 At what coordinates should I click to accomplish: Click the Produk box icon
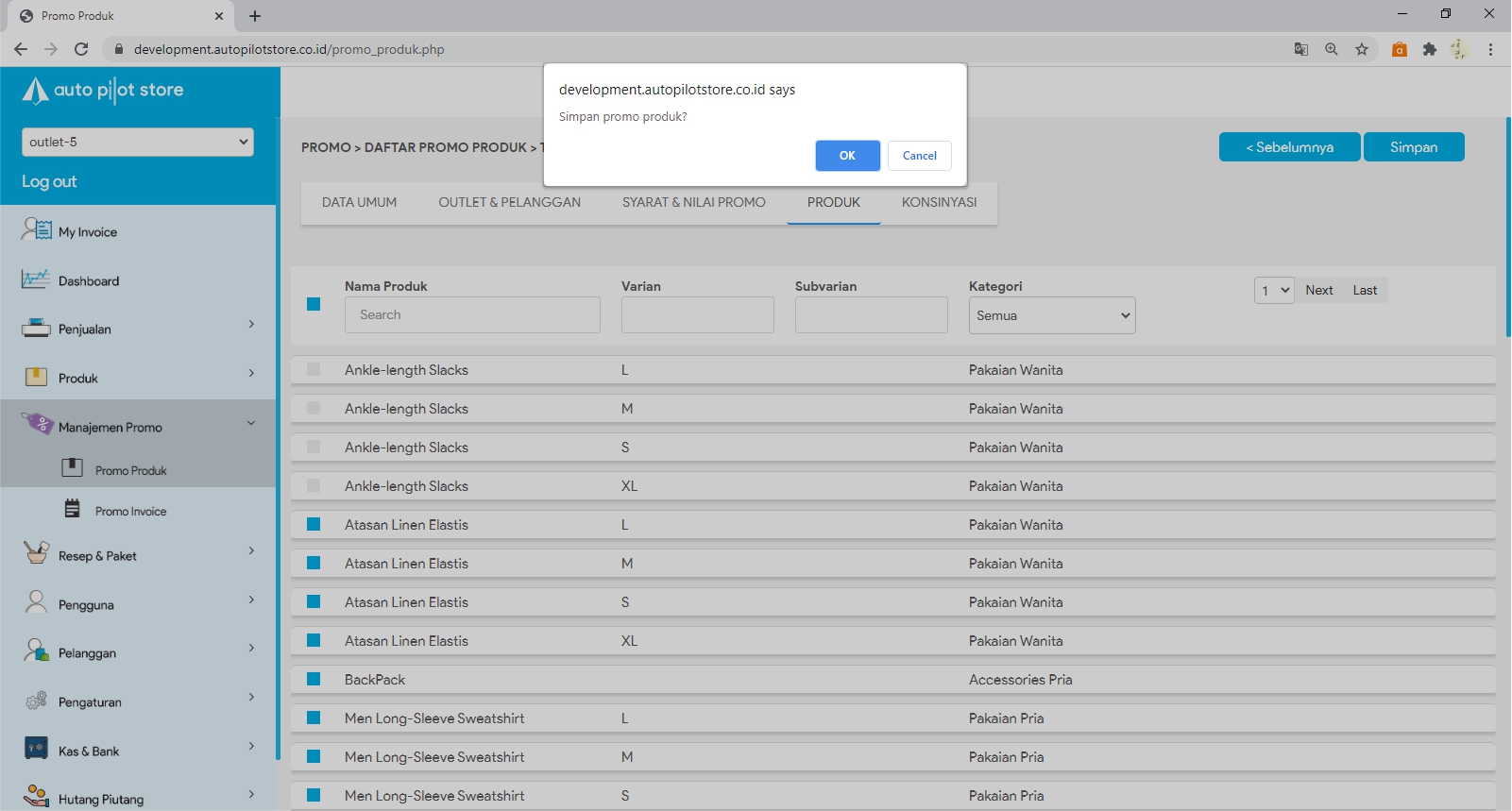(36, 378)
